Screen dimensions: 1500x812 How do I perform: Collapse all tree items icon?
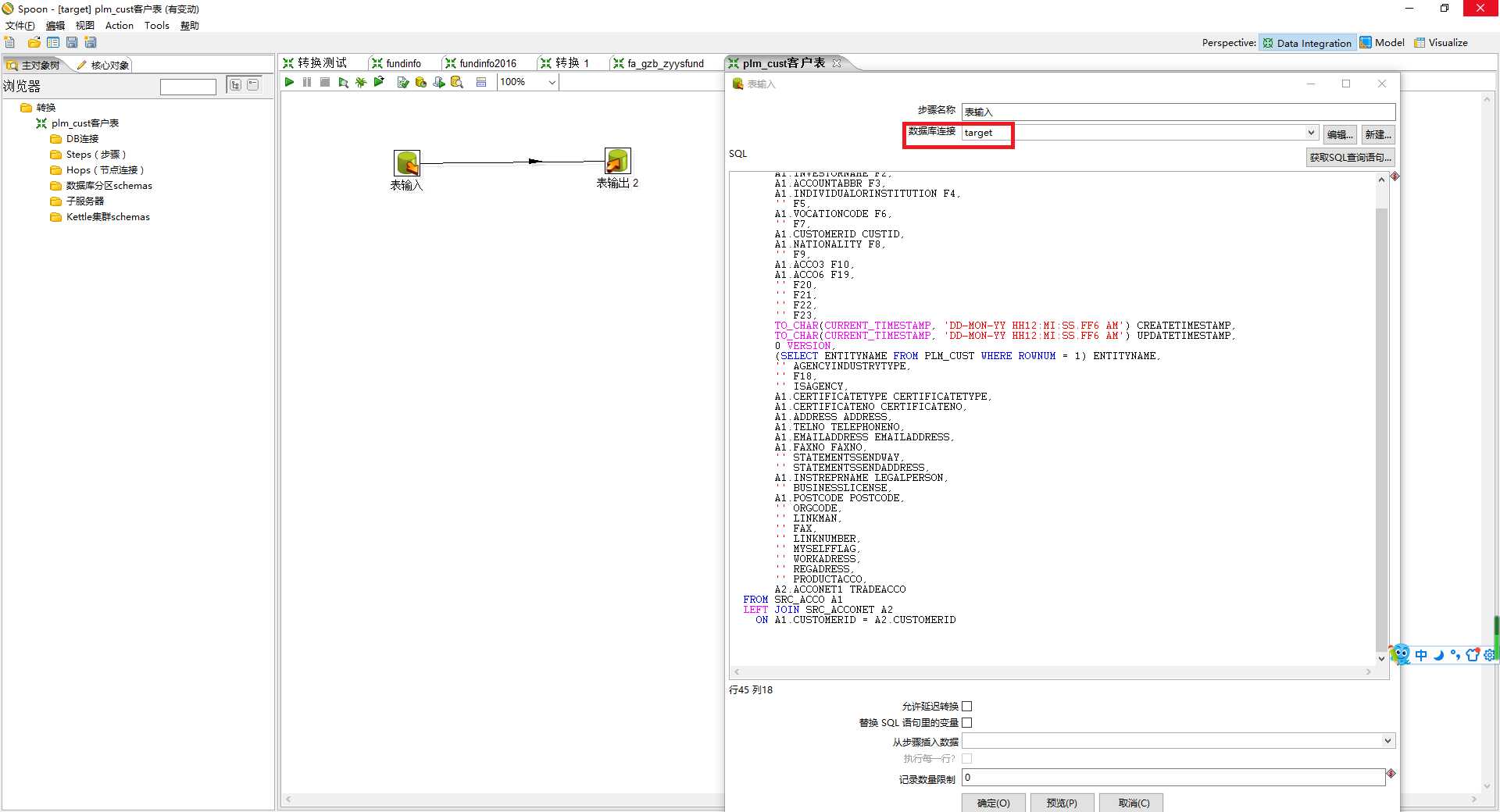point(253,85)
